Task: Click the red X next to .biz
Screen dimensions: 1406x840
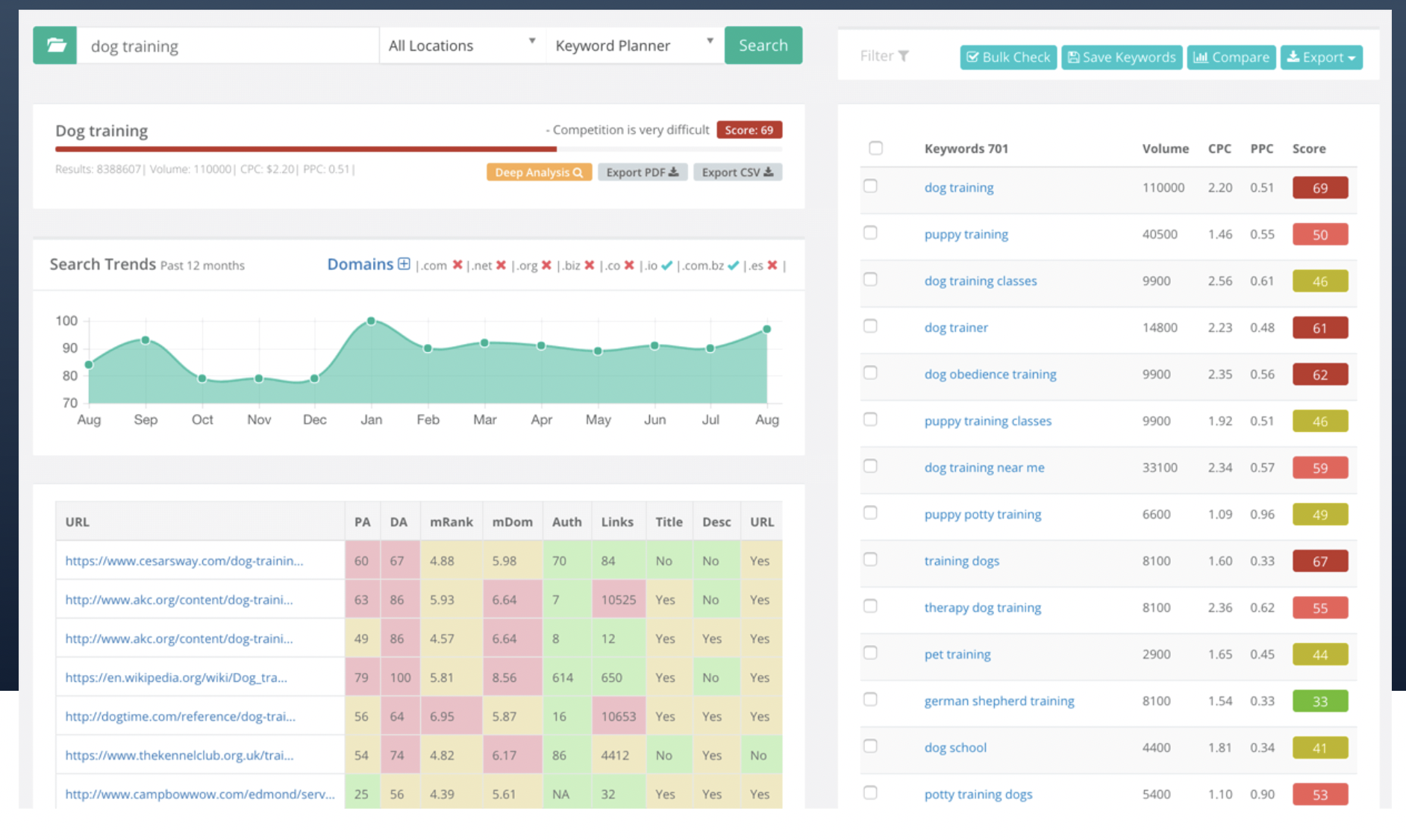Action: [590, 265]
